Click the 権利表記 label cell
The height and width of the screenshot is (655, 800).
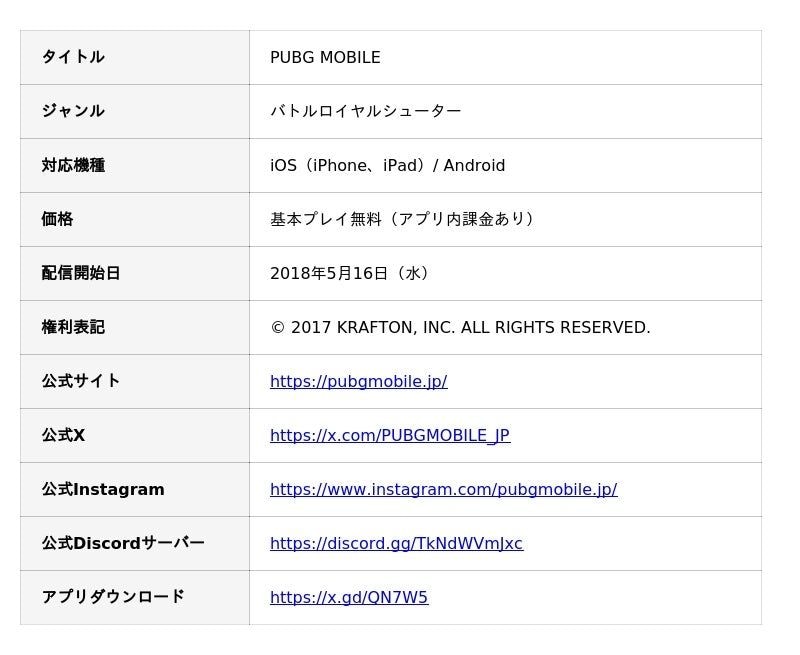pos(135,328)
